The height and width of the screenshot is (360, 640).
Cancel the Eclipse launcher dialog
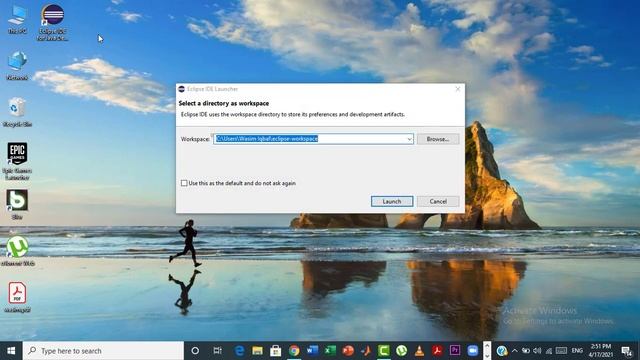pyautogui.click(x=438, y=201)
